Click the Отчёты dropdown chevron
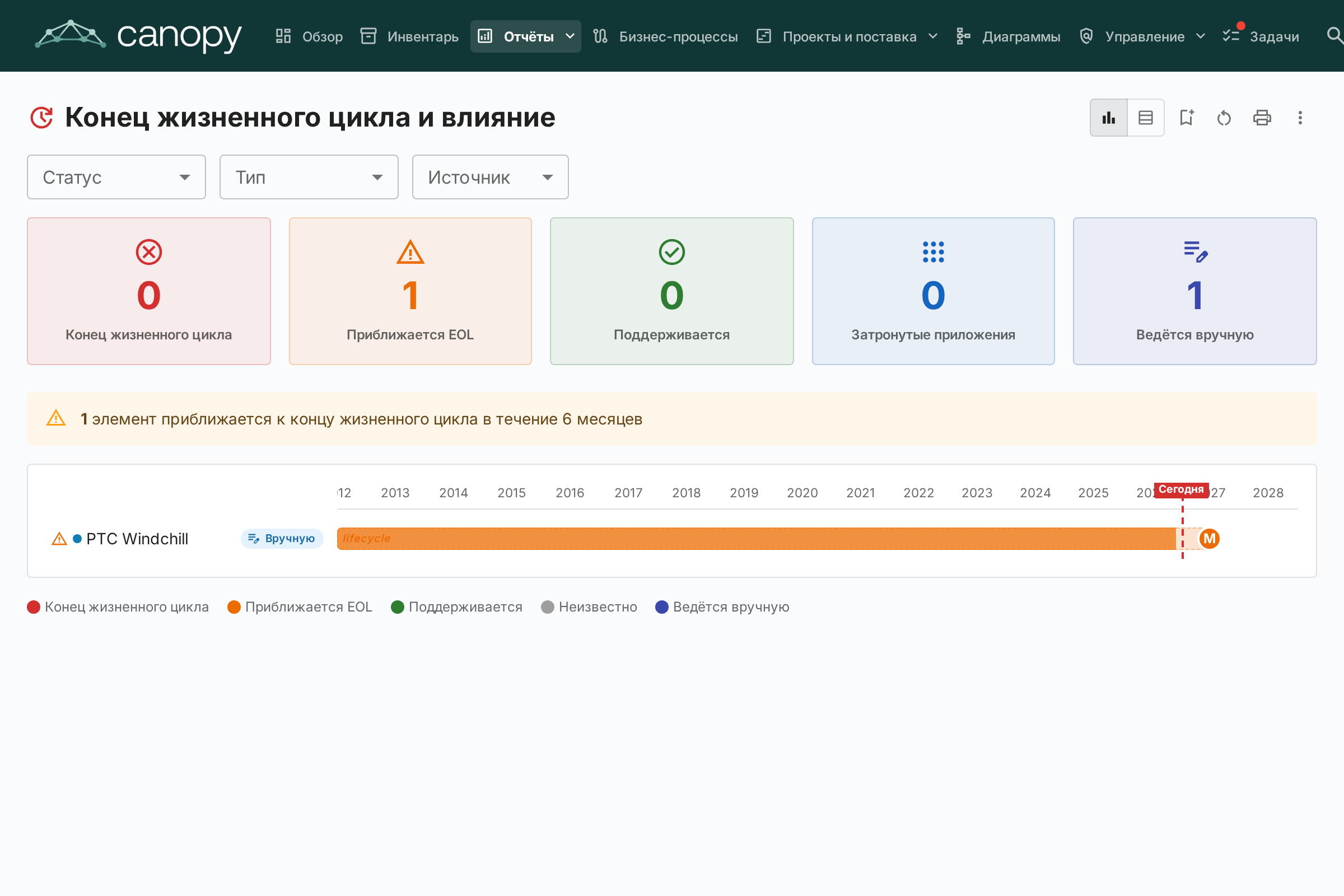The image size is (1344, 896). pos(570,36)
